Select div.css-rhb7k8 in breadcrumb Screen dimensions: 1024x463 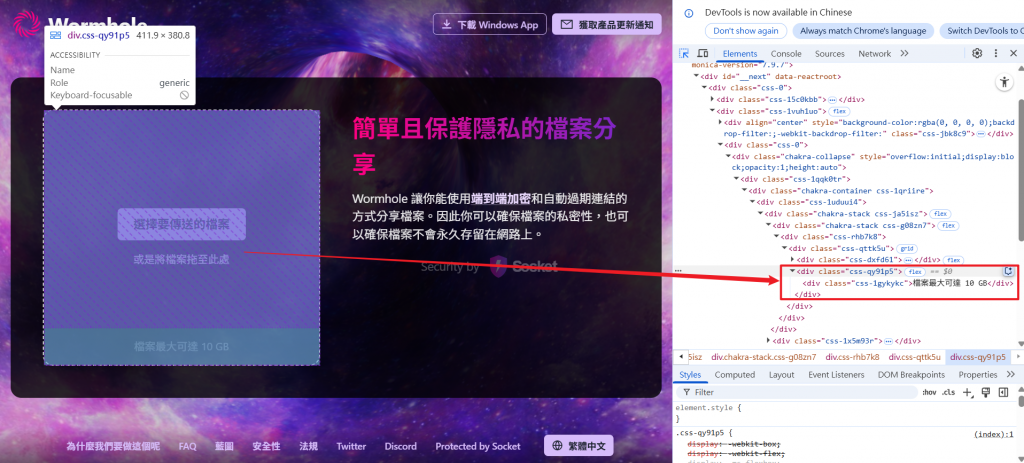(x=852, y=357)
